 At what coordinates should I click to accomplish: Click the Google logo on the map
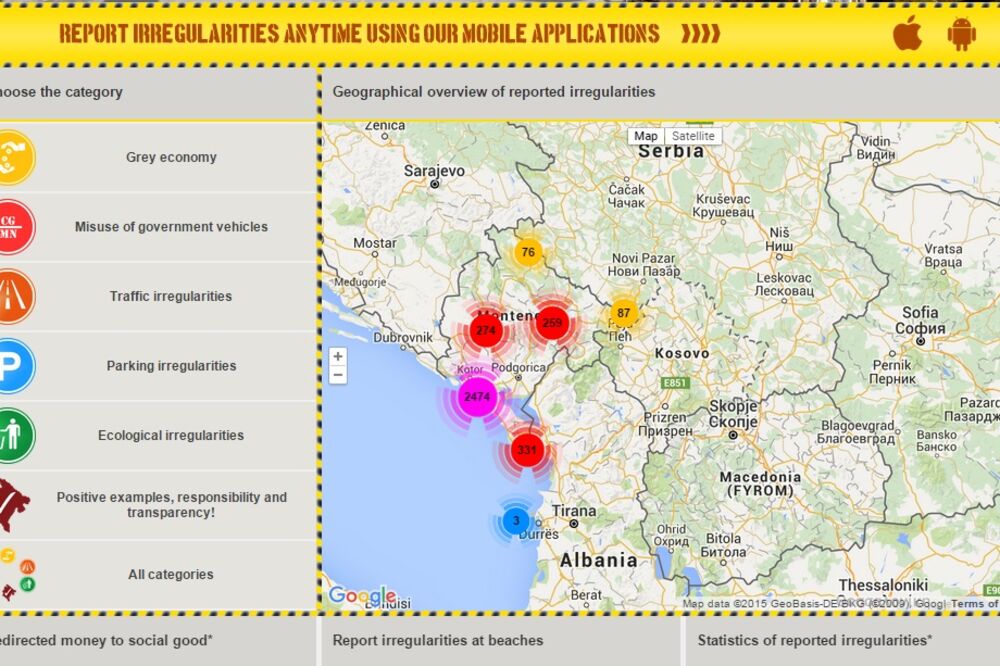(x=361, y=596)
